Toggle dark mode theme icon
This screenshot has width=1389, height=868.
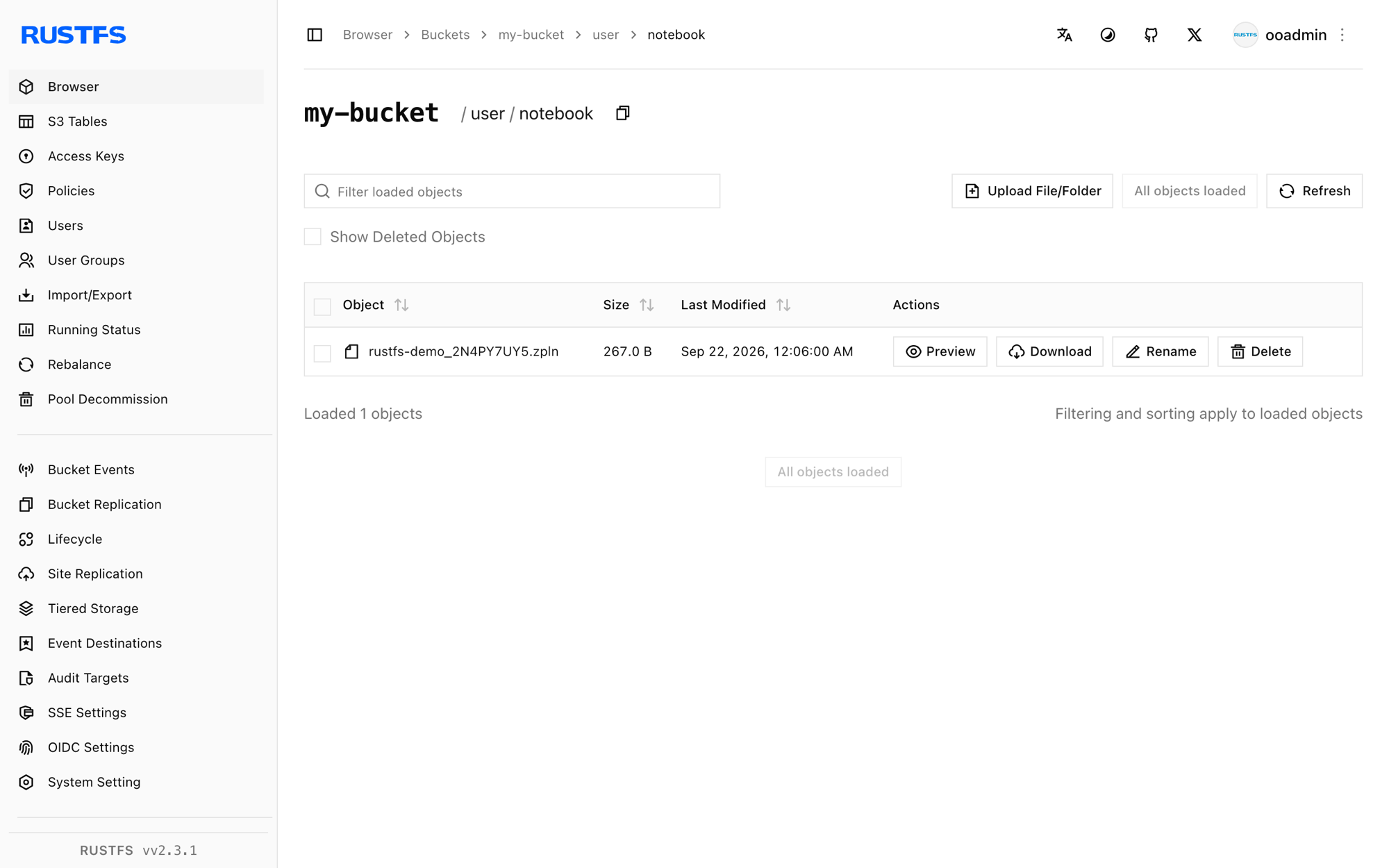pyautogui.click(x=1108, y=35)
